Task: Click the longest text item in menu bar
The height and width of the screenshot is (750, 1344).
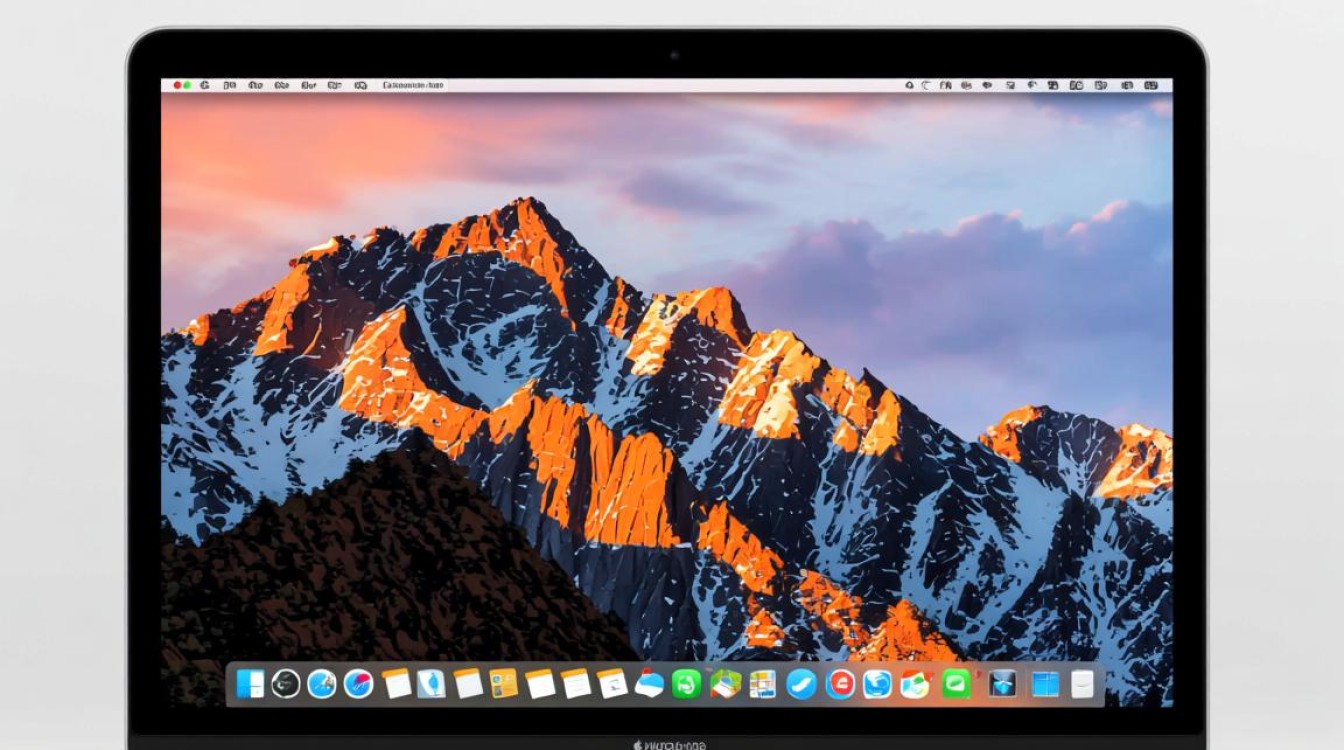Action: tap(413, 86)
